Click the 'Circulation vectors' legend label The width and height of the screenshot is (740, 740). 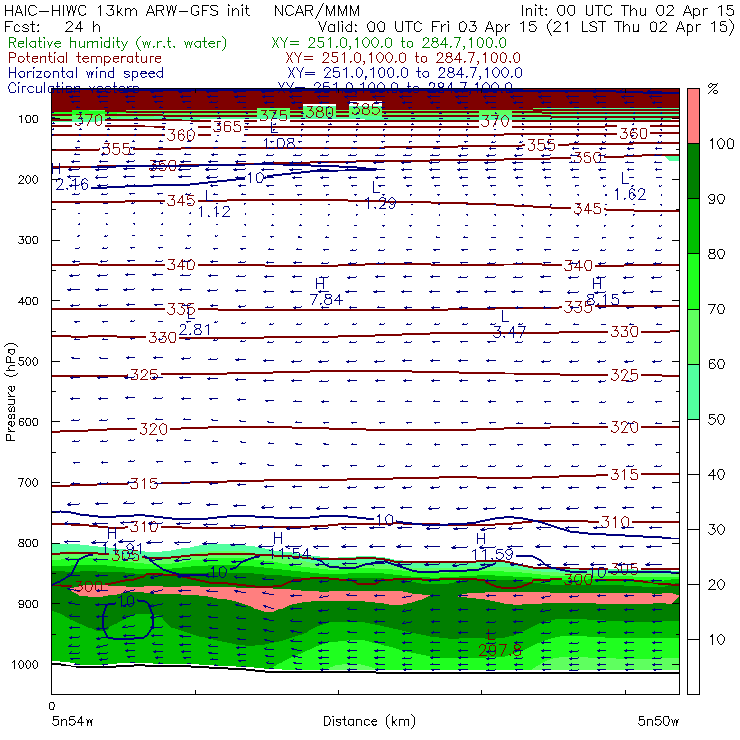[73, 87]
